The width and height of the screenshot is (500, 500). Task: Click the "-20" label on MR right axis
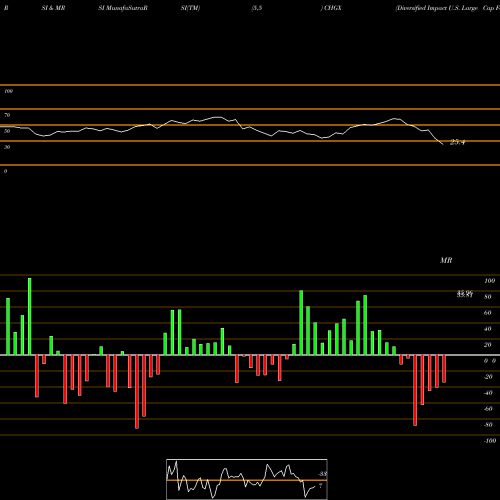pos(488,377)
